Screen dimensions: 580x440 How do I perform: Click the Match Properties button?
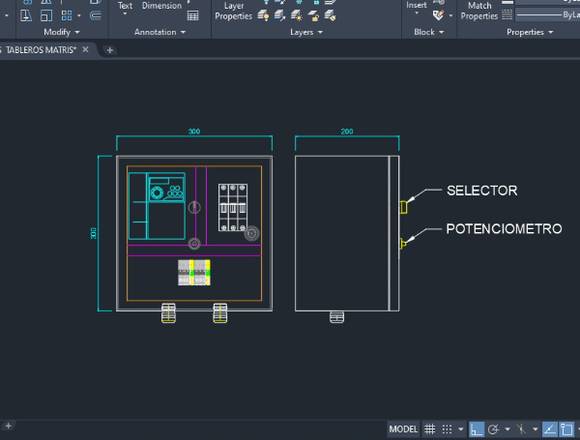click(x=479, y=11)
